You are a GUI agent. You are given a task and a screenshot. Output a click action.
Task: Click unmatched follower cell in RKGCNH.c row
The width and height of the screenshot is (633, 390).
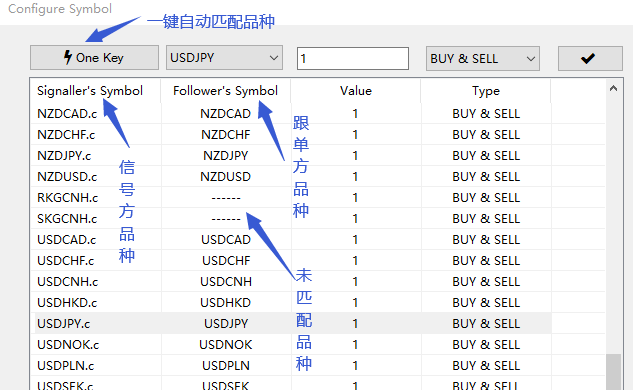226,198
